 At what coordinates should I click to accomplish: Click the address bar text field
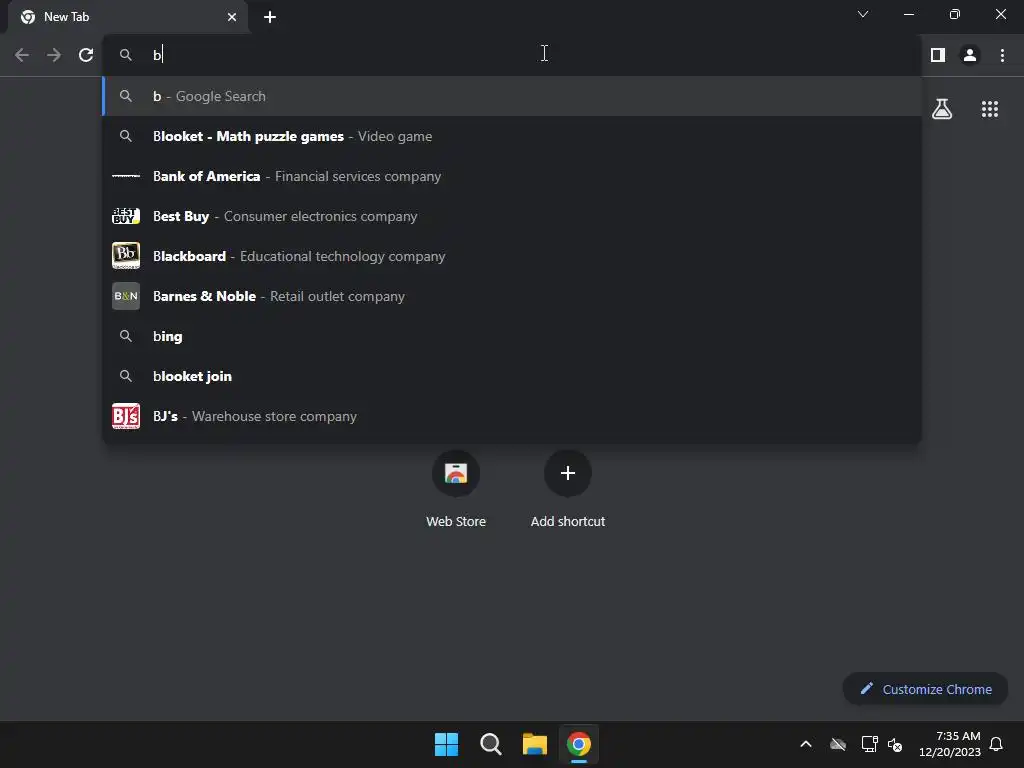(512, 55)
